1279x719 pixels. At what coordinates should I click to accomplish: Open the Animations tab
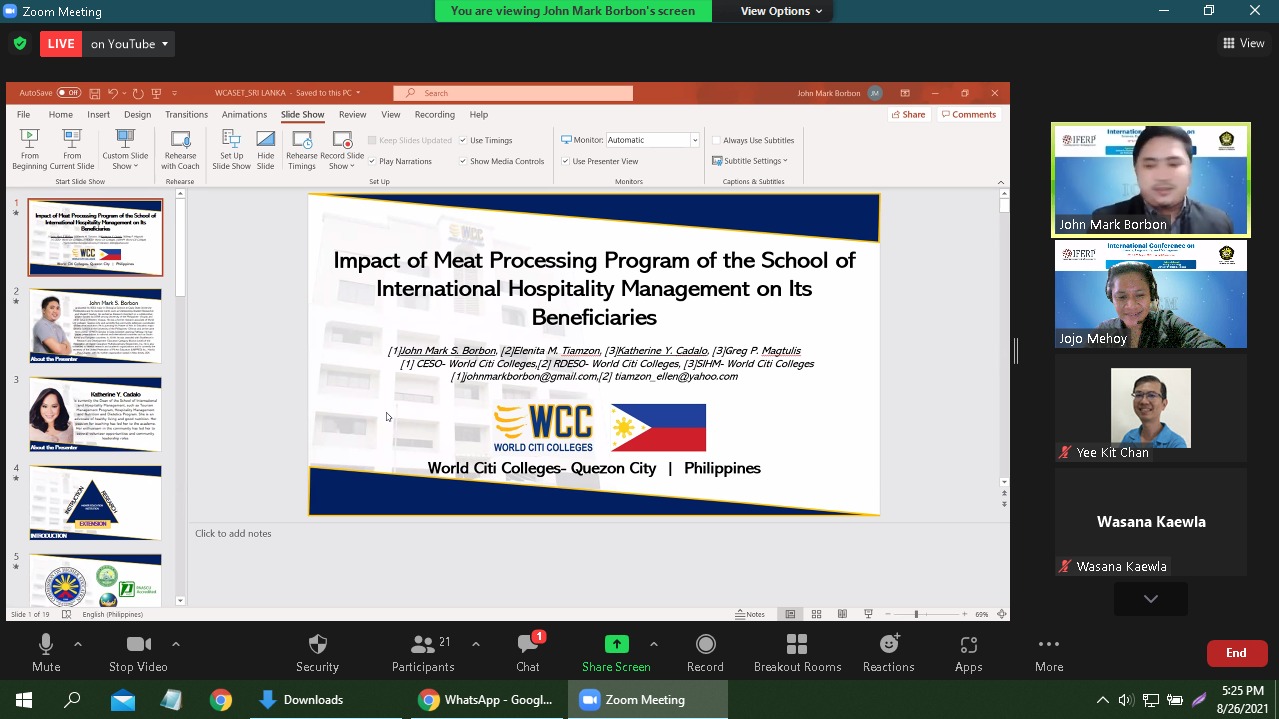point(244,115)
